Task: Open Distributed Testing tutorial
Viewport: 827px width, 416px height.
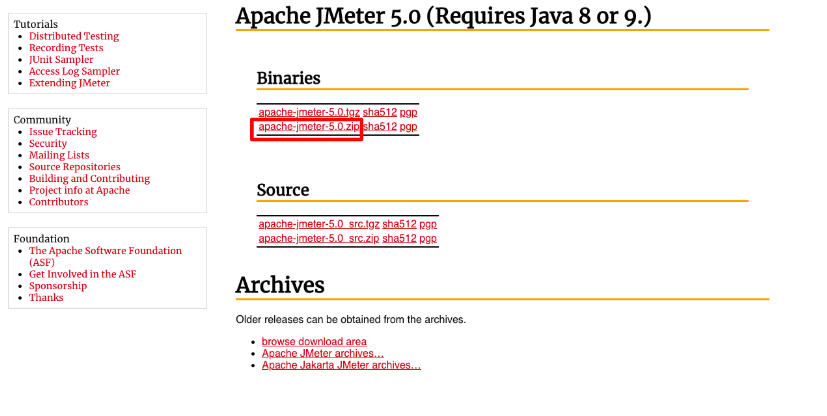Action: (74, 36)
